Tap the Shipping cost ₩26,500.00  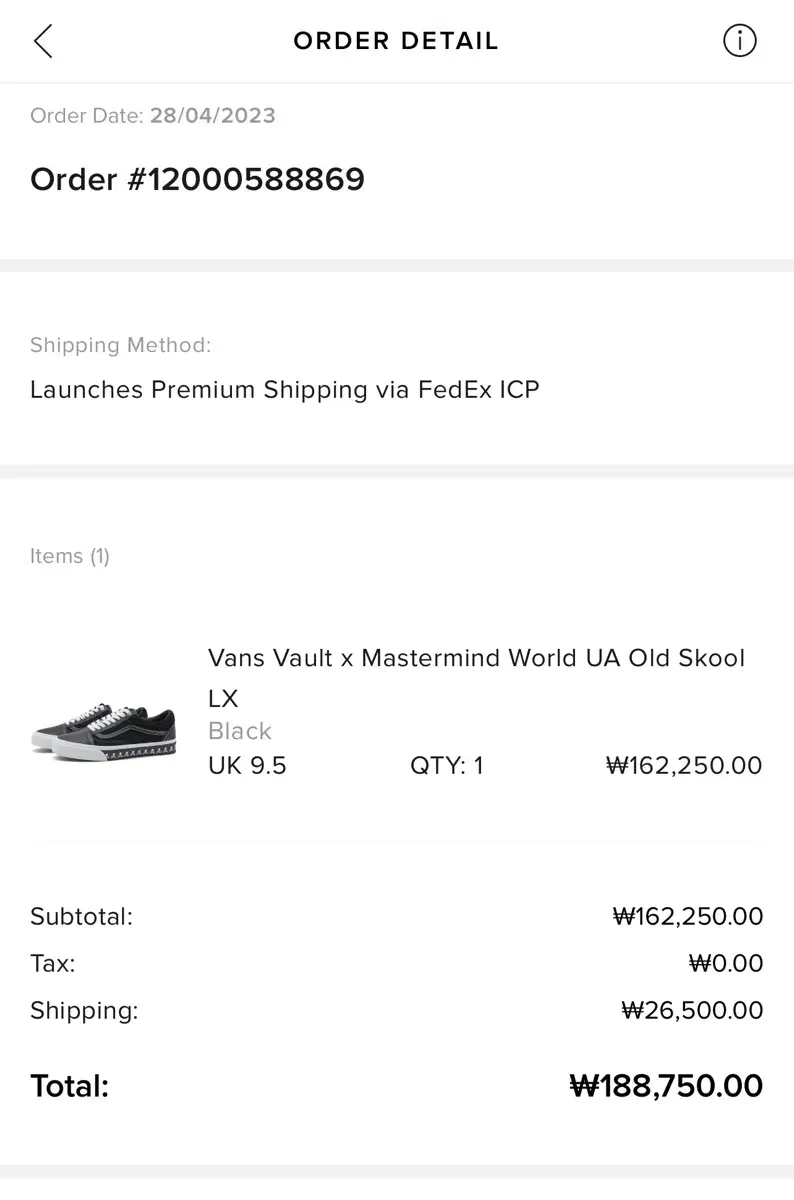pyautogui.click(x=692, y=1010)
